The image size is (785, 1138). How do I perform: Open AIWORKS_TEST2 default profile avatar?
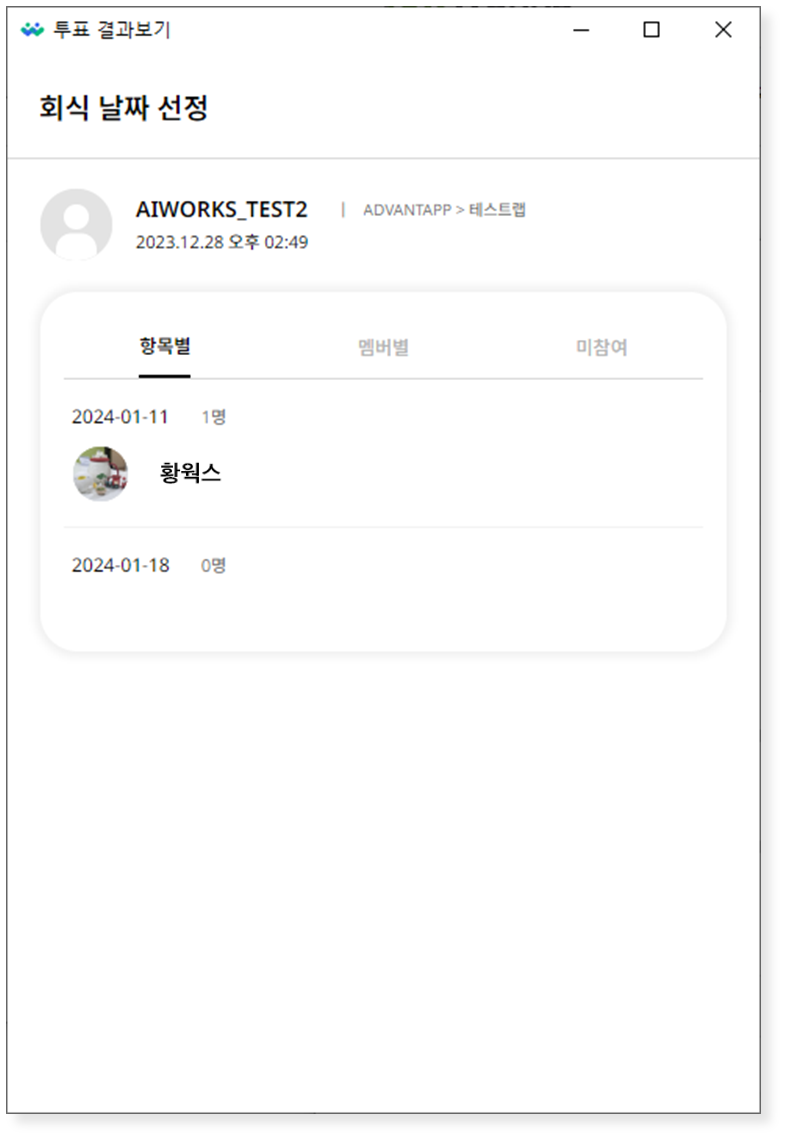point(76,224)
